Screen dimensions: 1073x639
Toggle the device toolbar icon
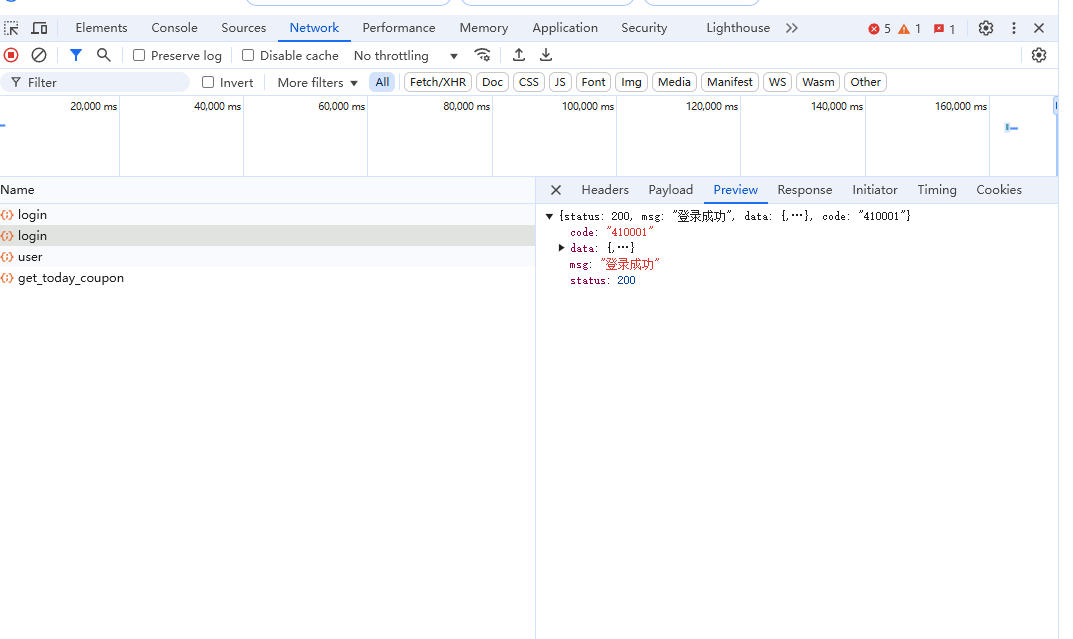coord(39,28)
